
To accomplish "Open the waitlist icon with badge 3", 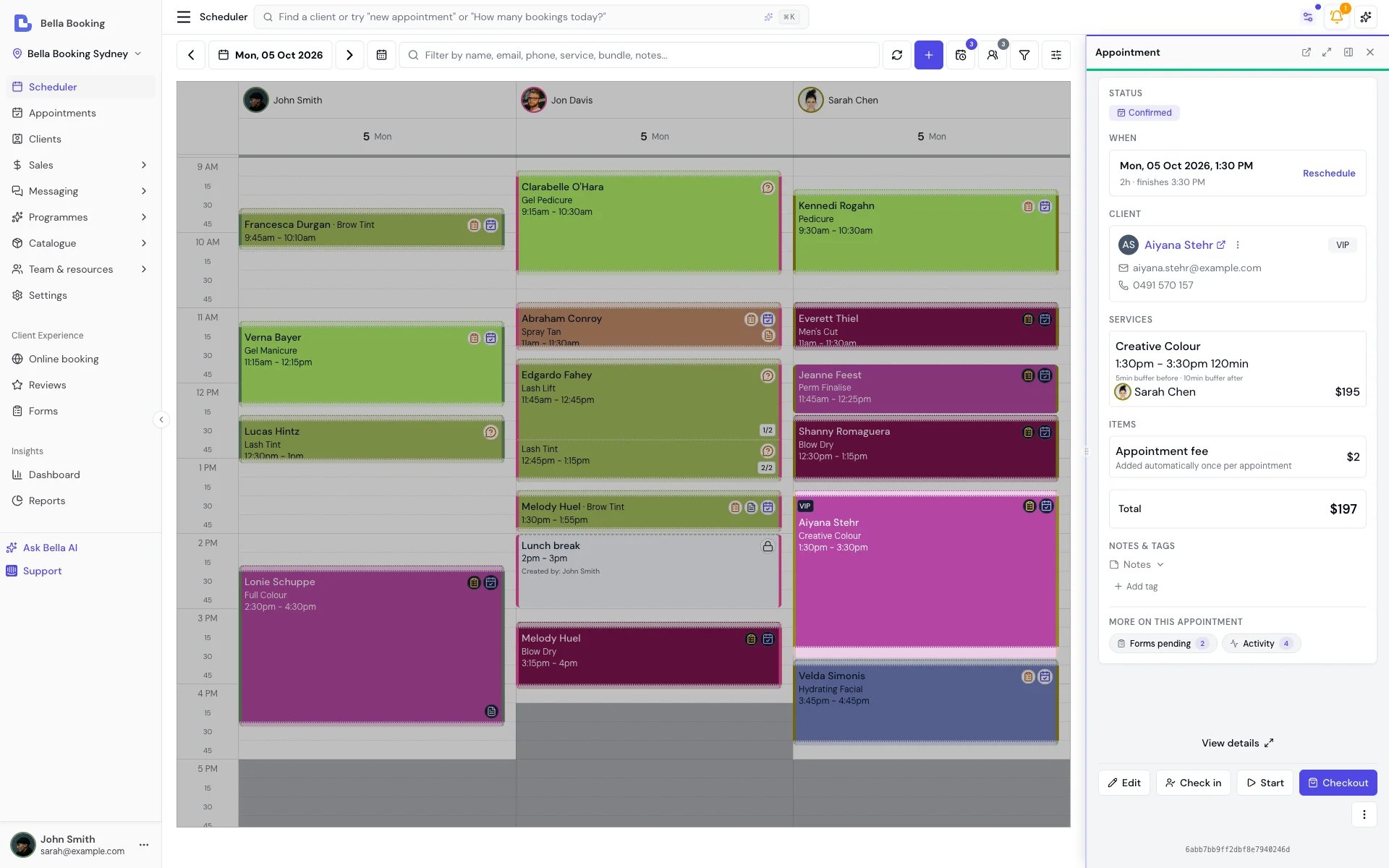I will (x=961, y=55).
